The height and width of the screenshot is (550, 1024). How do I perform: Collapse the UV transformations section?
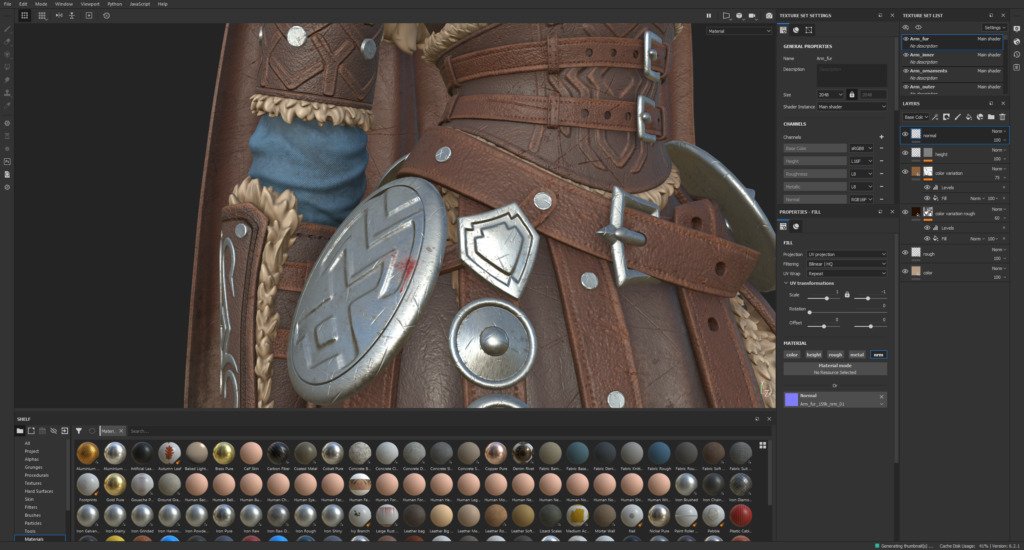[786, 283]
